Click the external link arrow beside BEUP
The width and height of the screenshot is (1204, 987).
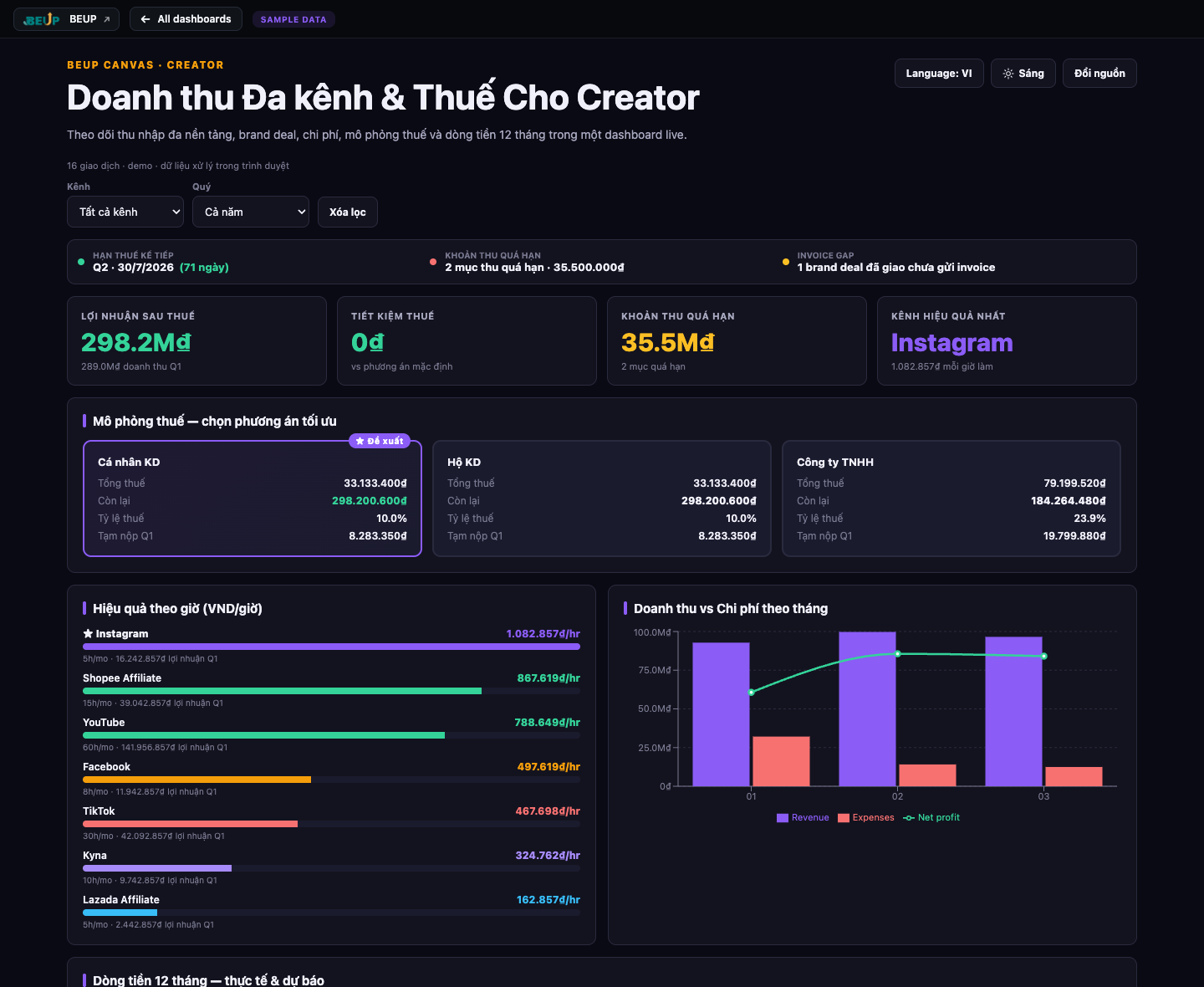(x=106, y=19)
